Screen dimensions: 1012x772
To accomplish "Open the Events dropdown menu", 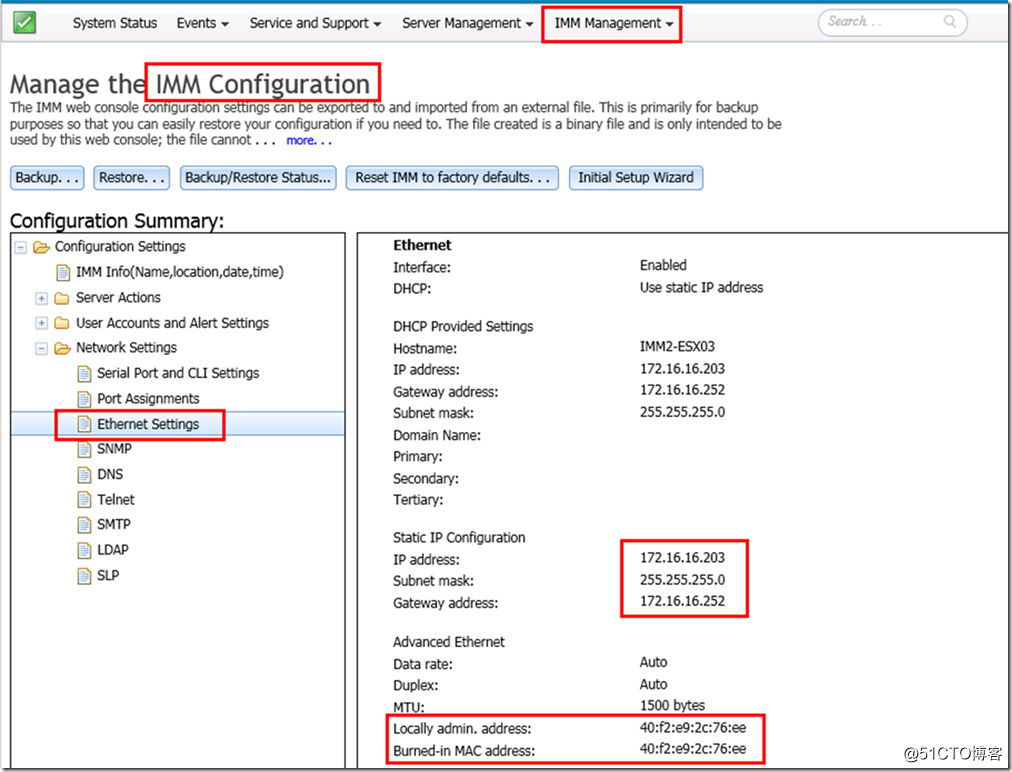I will point(202,23).
